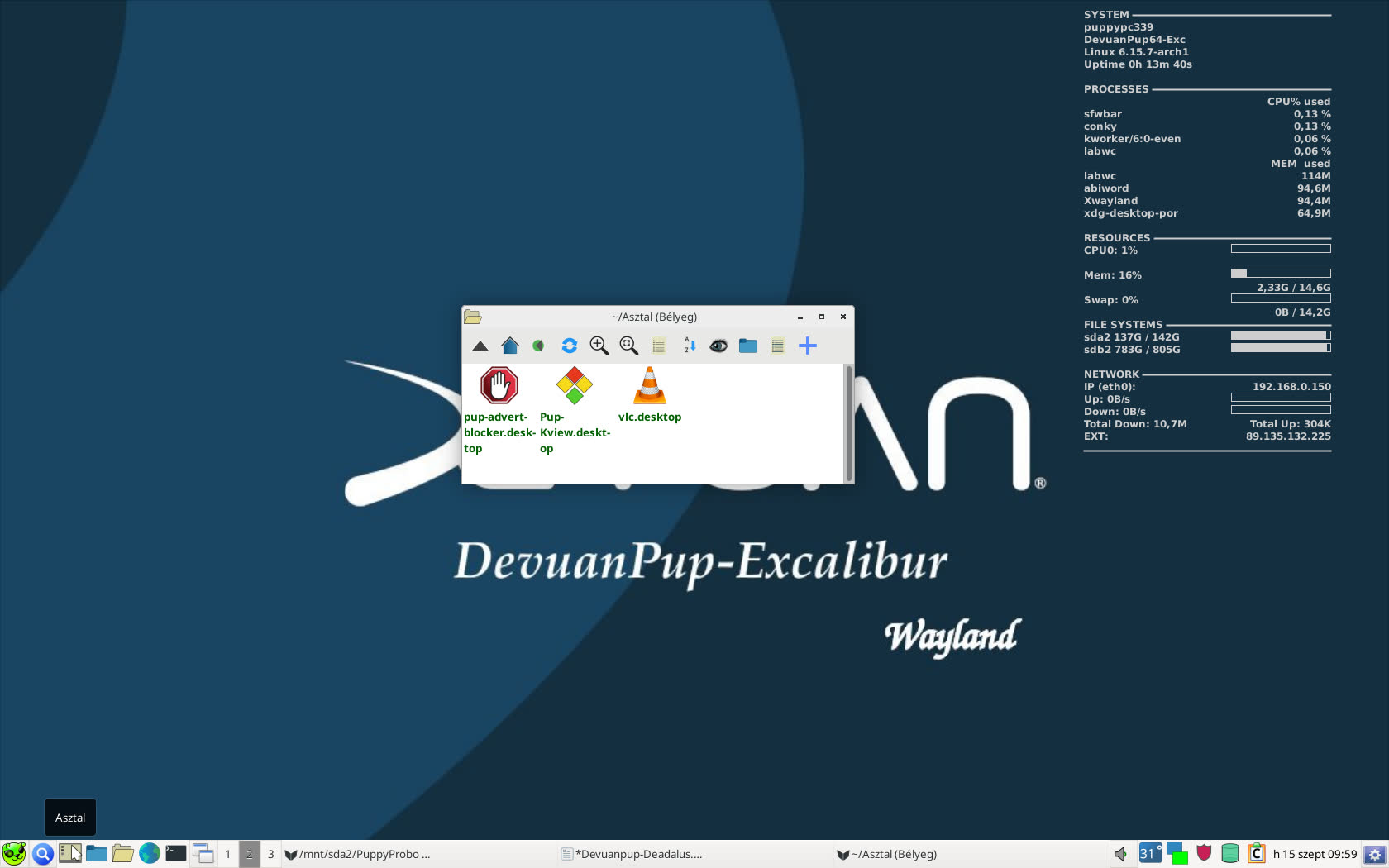Click the file window's vertical scrollbar

[x=848, y=423]
